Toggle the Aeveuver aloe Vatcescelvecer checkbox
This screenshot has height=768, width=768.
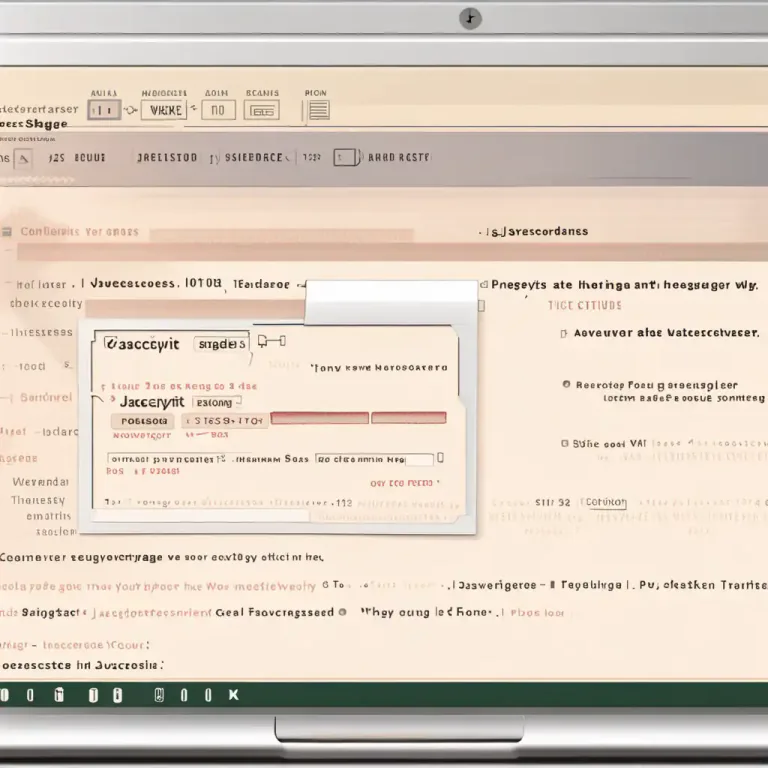coord(564,334)
